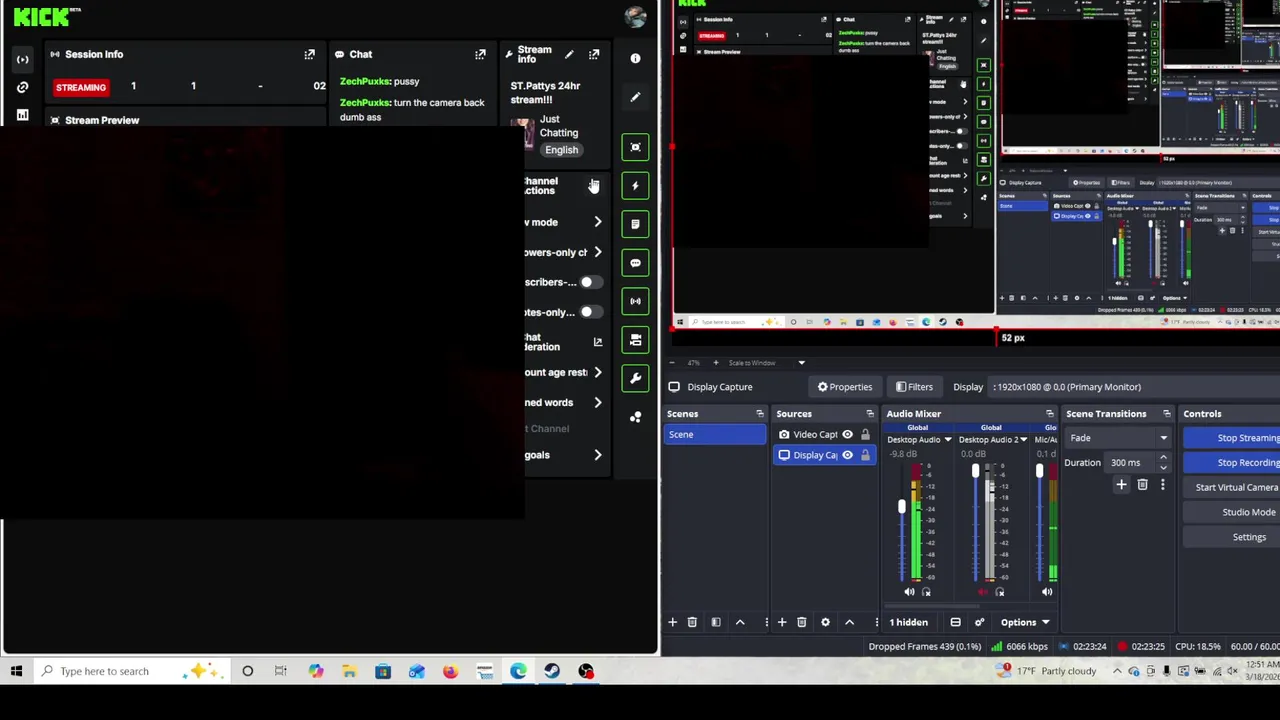Click Stop Recording

1232,463
